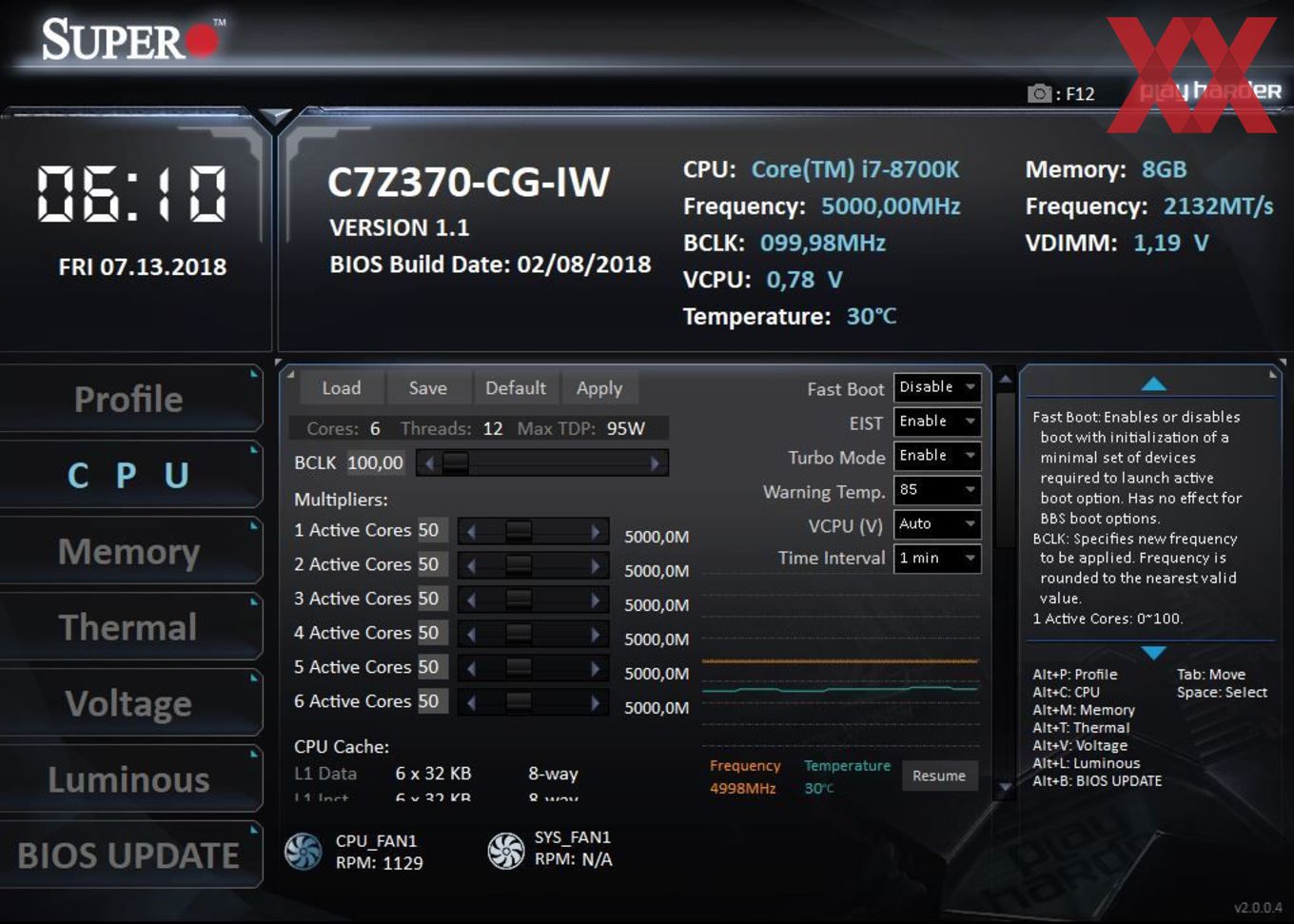This screenshot has width=1294, height=924.
Task: Increase 4 Active Cores multiplier arrow
Action: [x=597, y=635]
